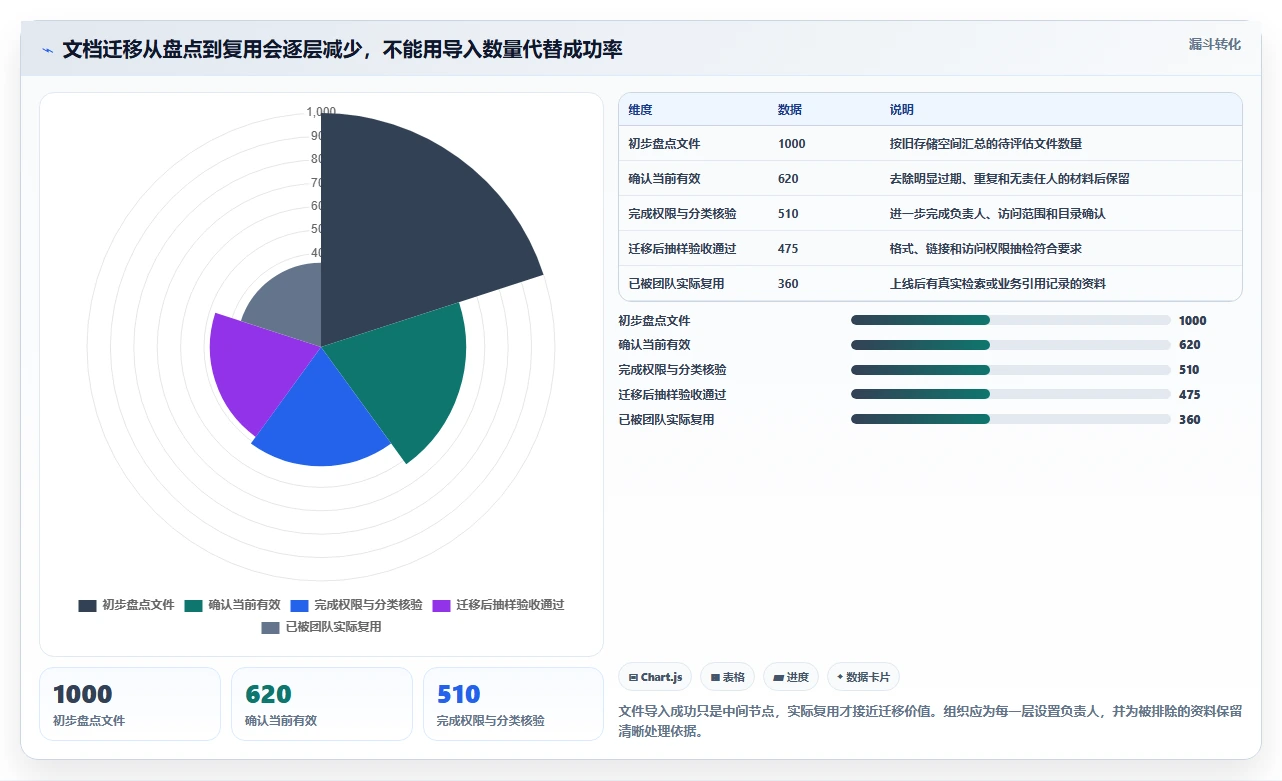Click the summary paragraph below the chips
Viewport: 1282px width, 781px height.
(930, 721)
